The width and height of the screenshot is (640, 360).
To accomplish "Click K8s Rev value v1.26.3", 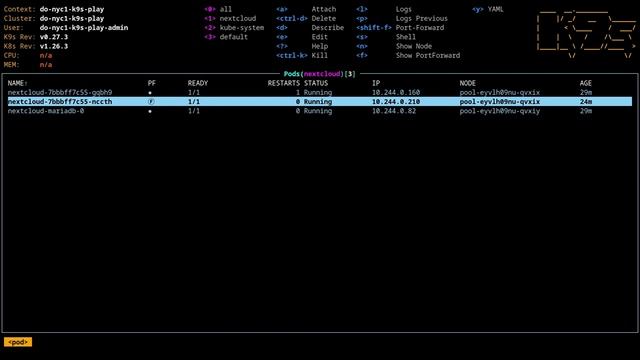I will pos(54,46).
